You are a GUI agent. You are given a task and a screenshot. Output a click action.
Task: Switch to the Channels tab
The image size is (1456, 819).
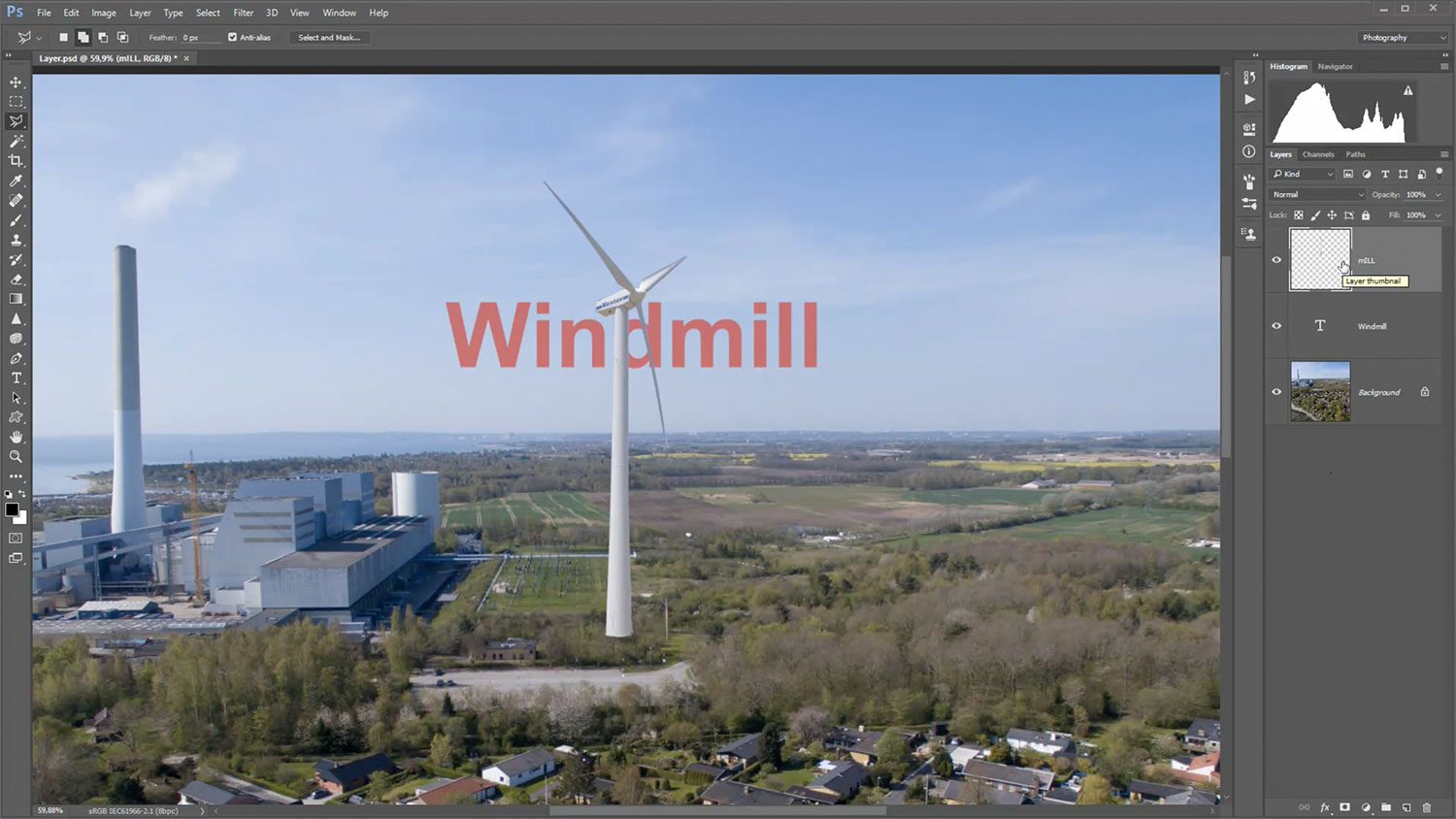1317,154
